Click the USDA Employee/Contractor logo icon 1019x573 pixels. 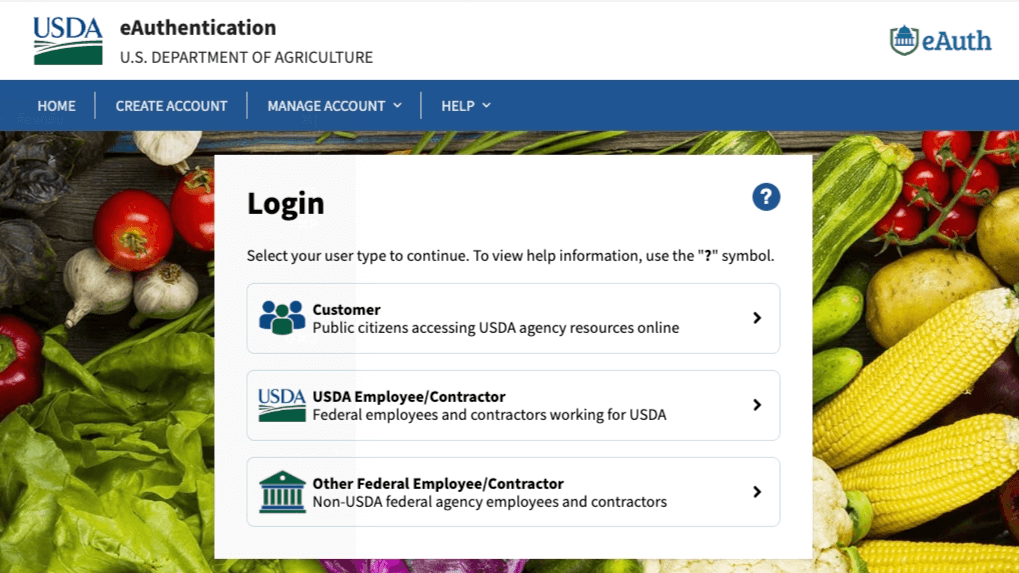click(x=282, y=405)
